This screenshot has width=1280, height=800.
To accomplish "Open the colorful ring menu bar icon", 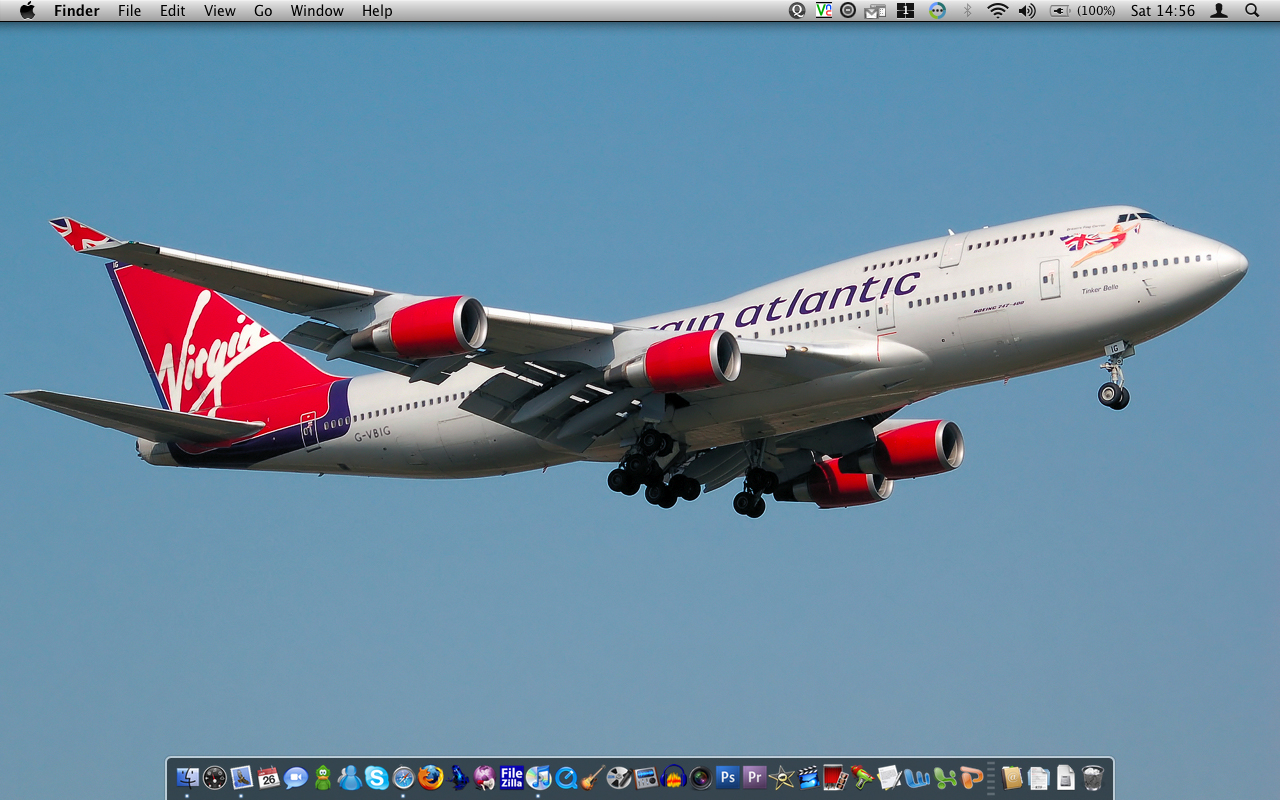I will coord(937,11).
